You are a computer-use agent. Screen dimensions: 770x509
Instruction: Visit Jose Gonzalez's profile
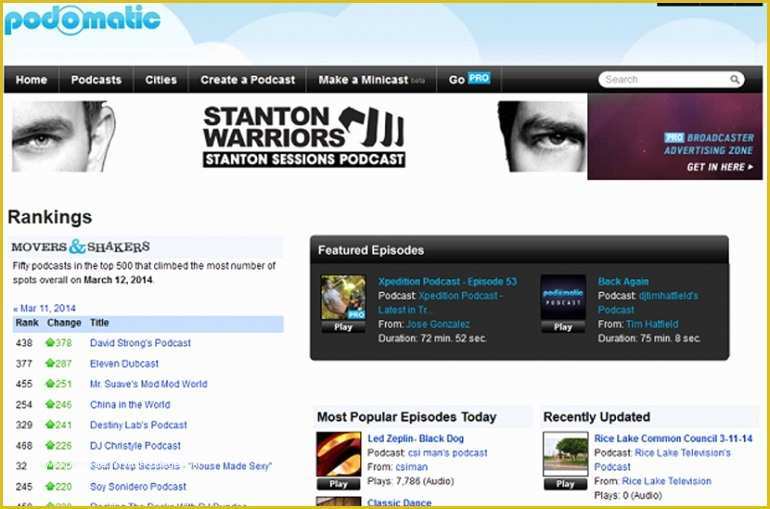click(438, 324)
